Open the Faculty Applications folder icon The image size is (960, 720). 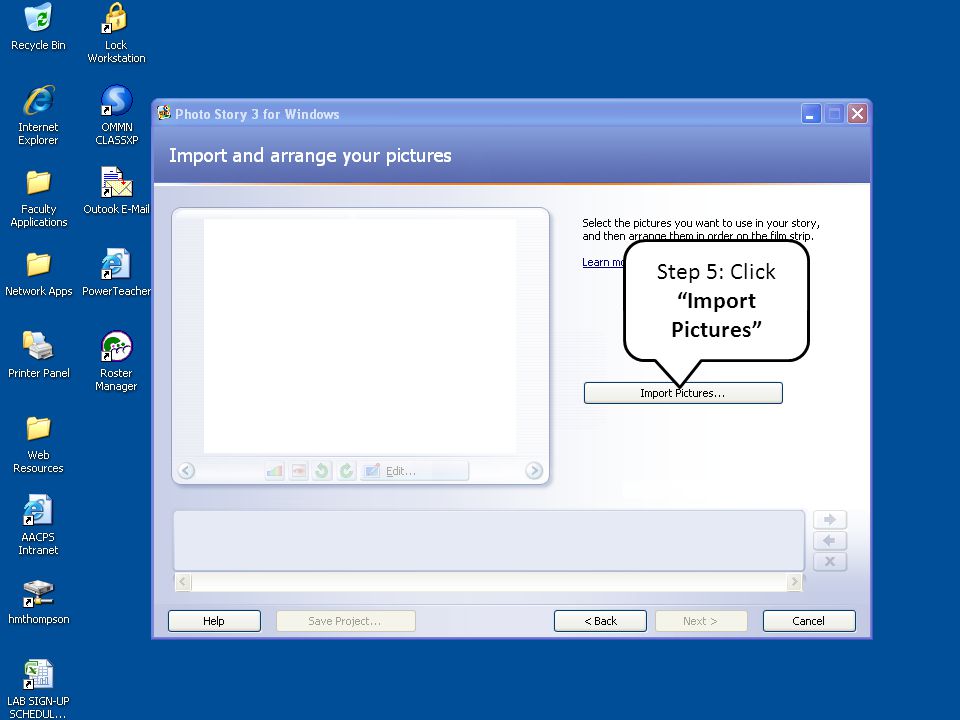click(39, 197)
